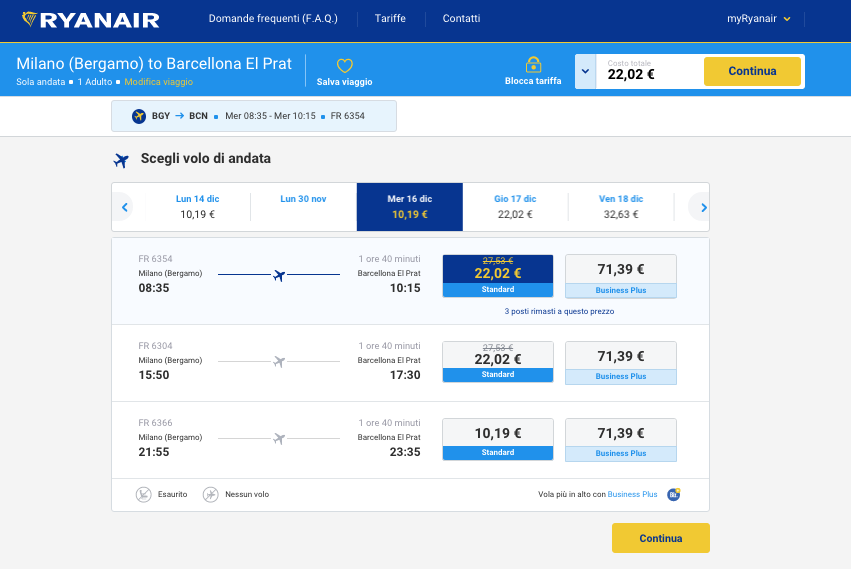Click the plane icon on flight FR 6366
This screenshot has width=851, height=569.
(x=279, y=439)
